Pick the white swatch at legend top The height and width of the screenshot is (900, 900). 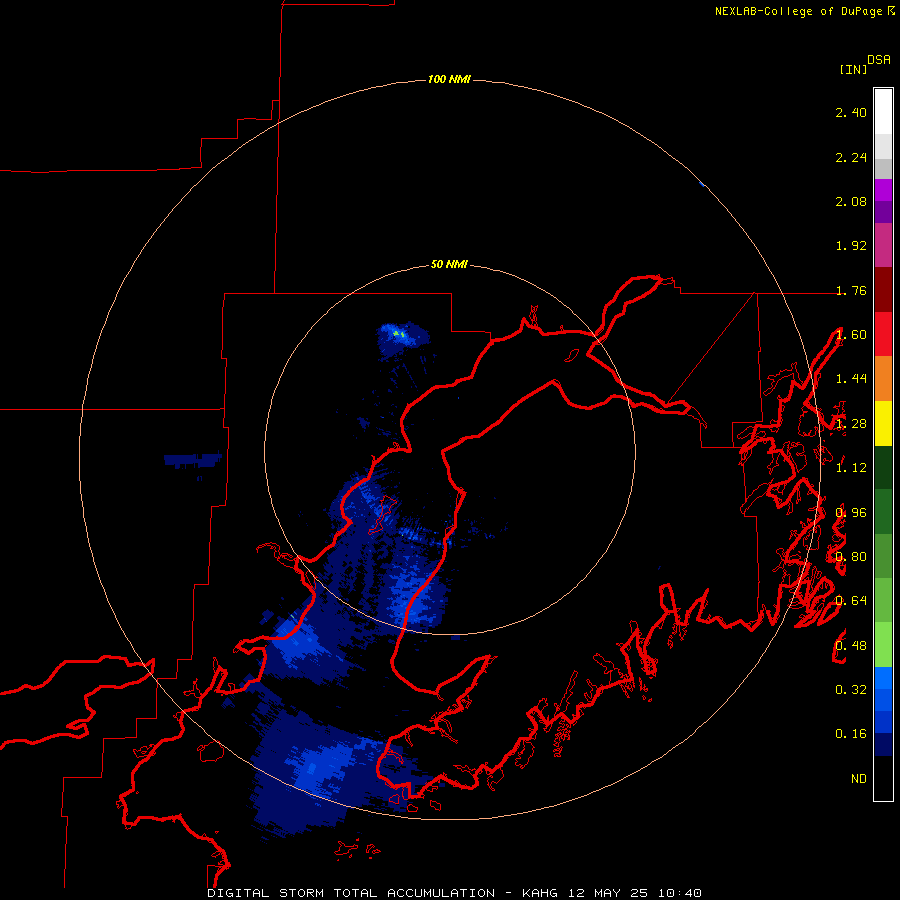tap(883, 112)
